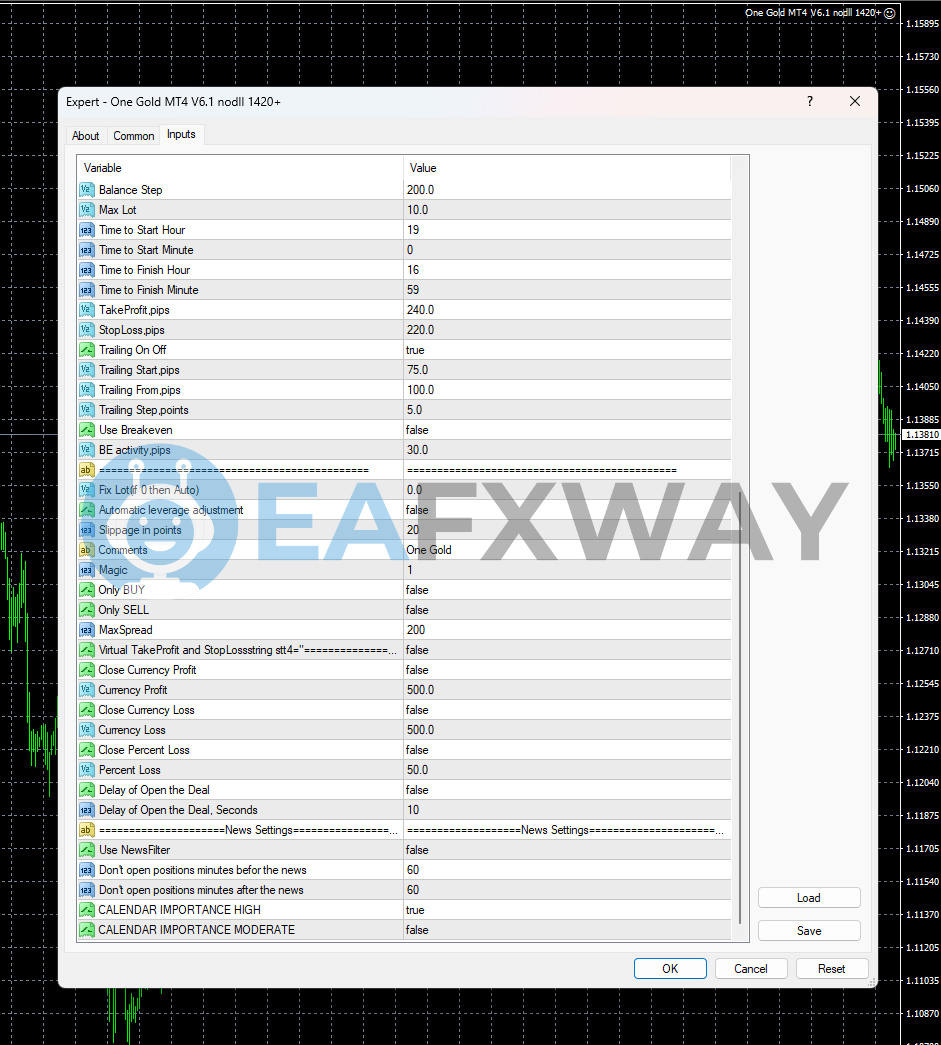Click the icon beside Balance Step variable
The height and width of the screenshot is (1045, 941).
87,190
